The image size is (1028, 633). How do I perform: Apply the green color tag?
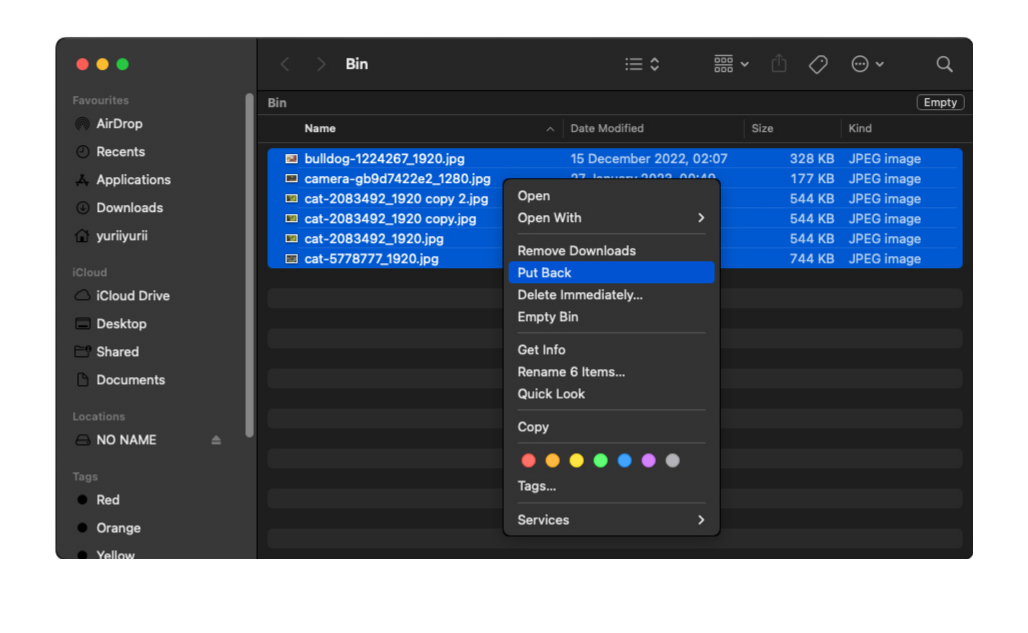click(600, 461)
